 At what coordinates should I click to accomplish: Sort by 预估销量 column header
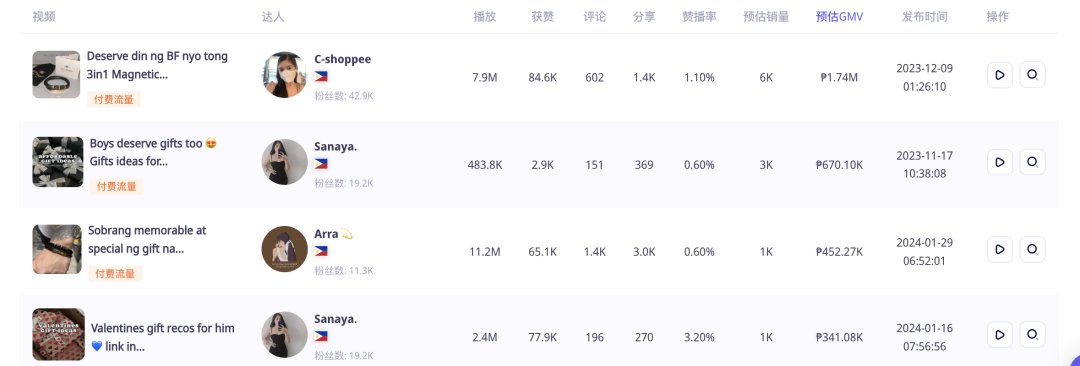click(766, 17)
